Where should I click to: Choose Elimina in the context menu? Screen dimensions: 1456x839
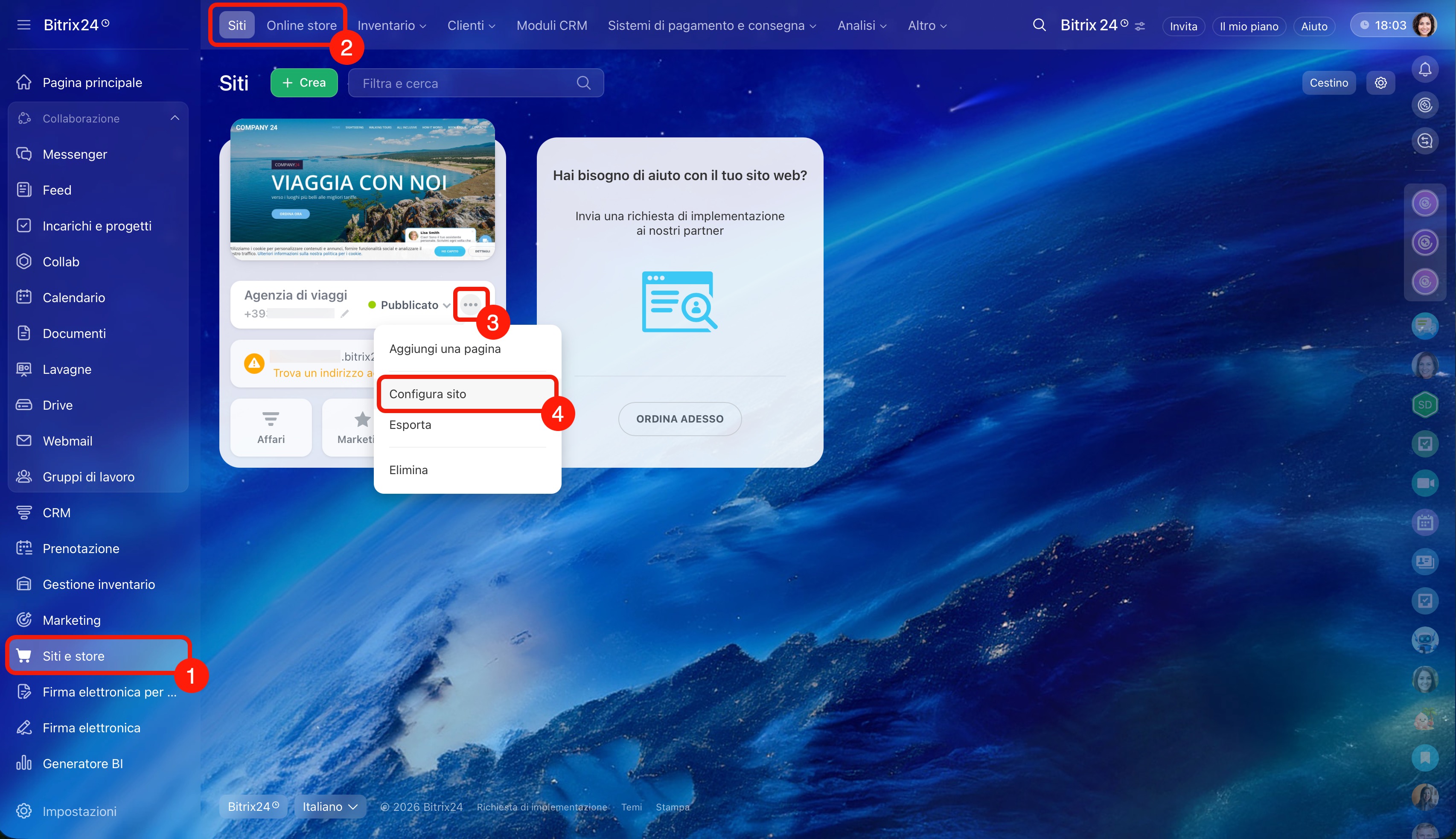click(408, 470)
